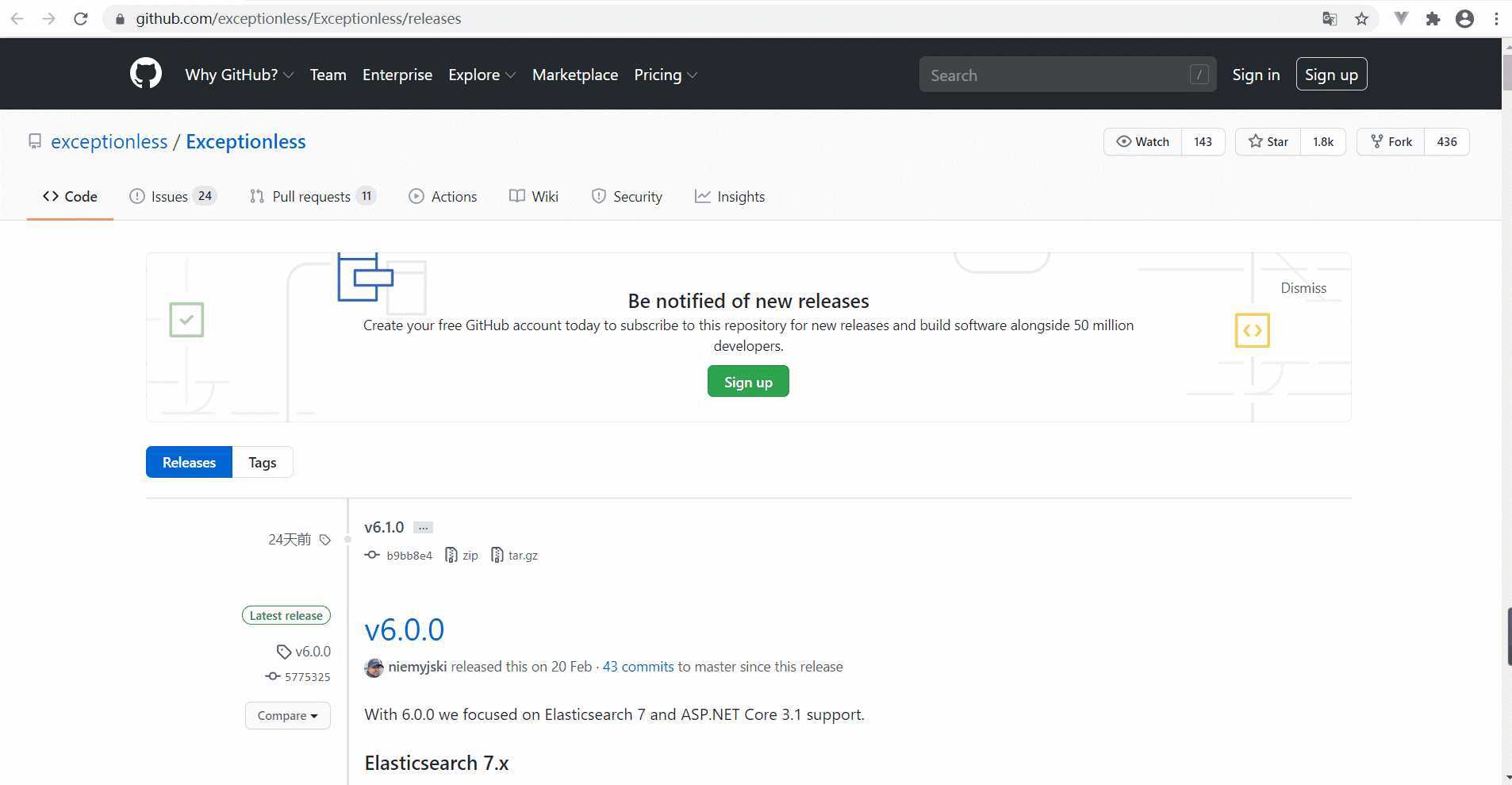This screenshot has height=785, width=1512.
Task: Bookmark this page with the star icon
Action: click(1362, 18)
